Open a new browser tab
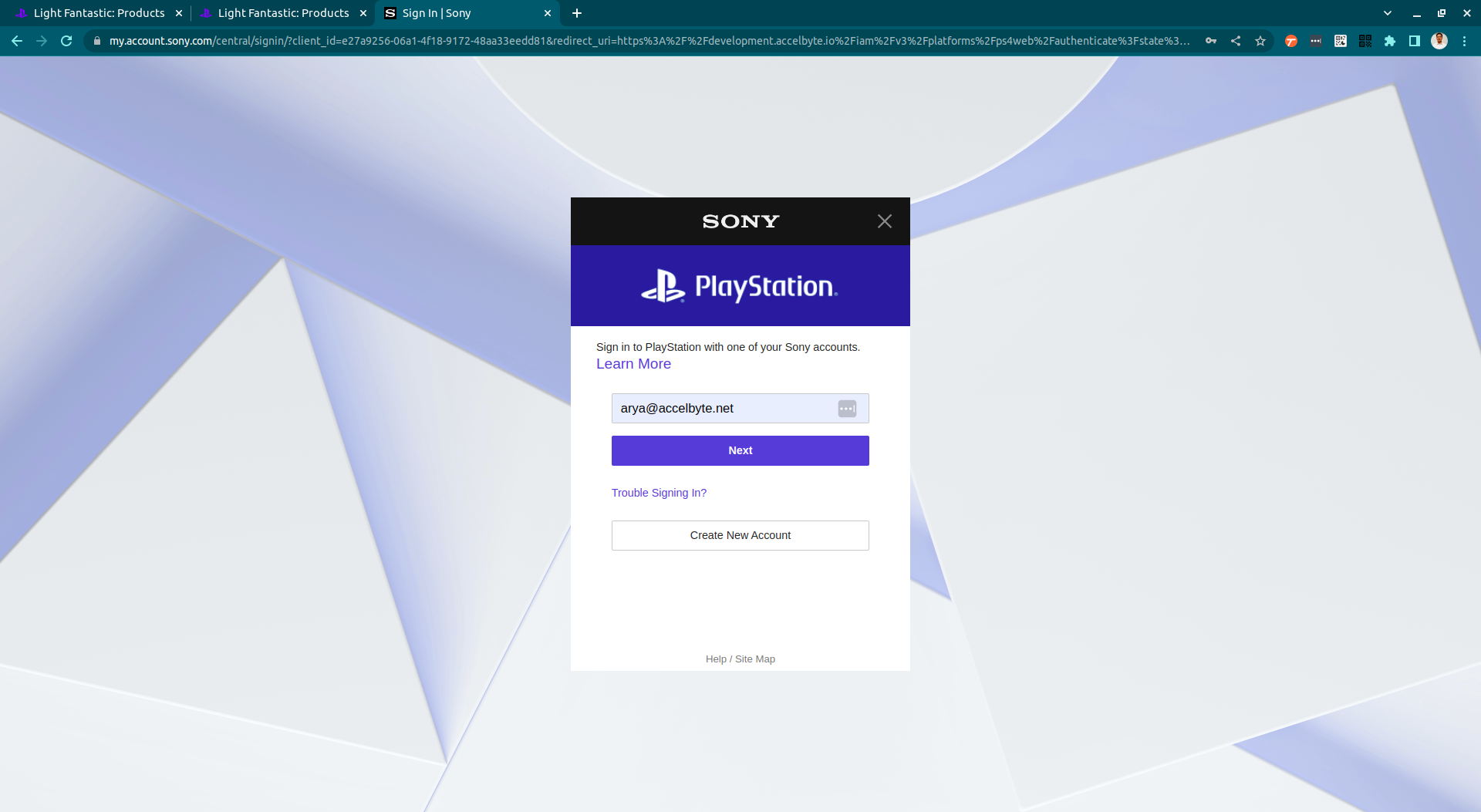The width and height of the screenshot is (1481, 812). point(577,13)
